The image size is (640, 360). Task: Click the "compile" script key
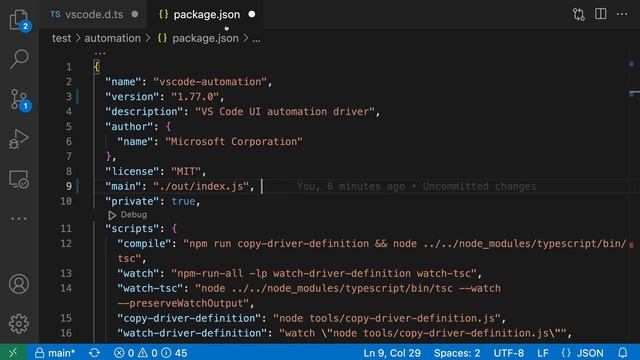coord(144,244)
